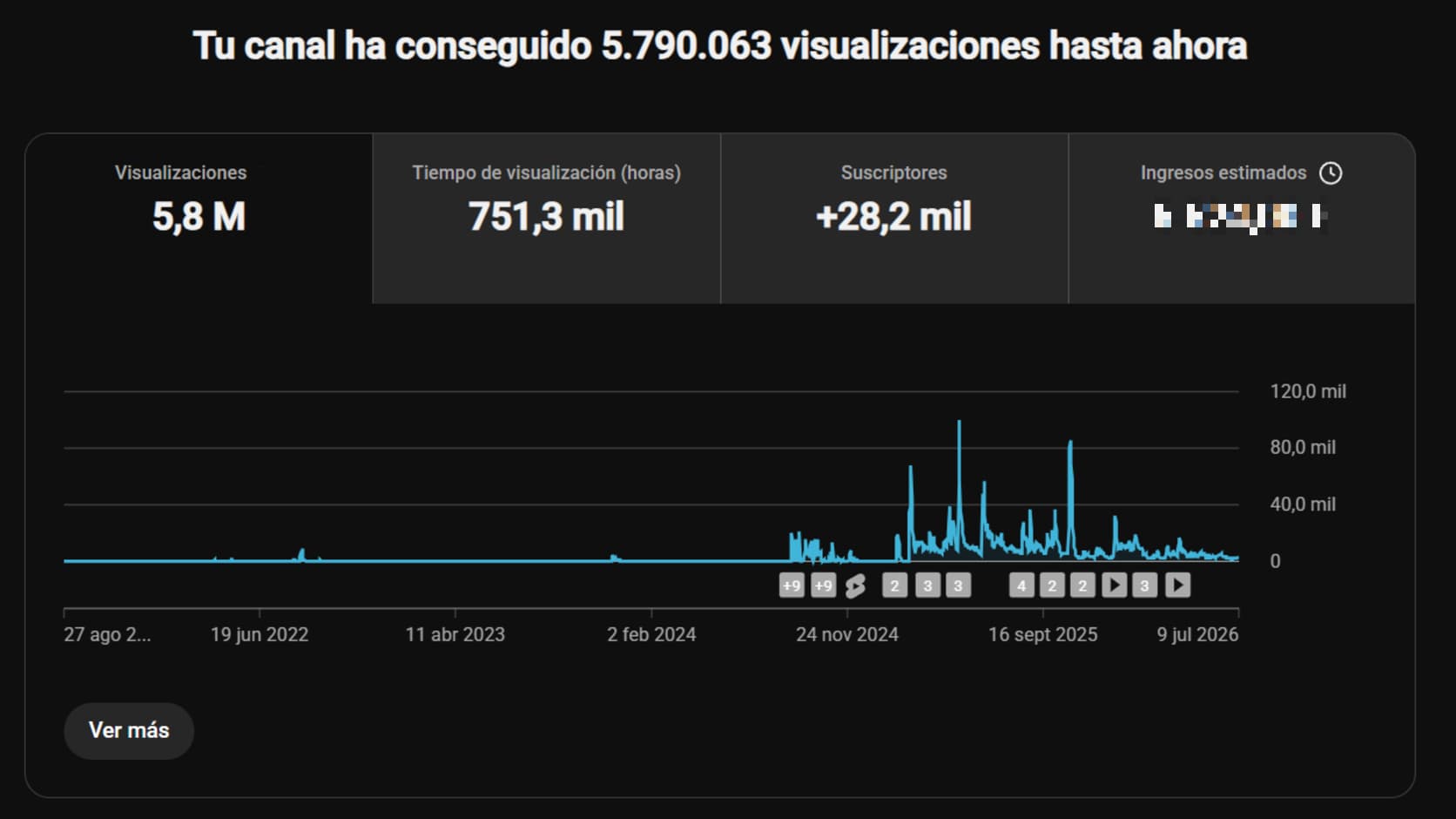
Task: Open the Ingresos estimados tab
Action: (1242, 219)
